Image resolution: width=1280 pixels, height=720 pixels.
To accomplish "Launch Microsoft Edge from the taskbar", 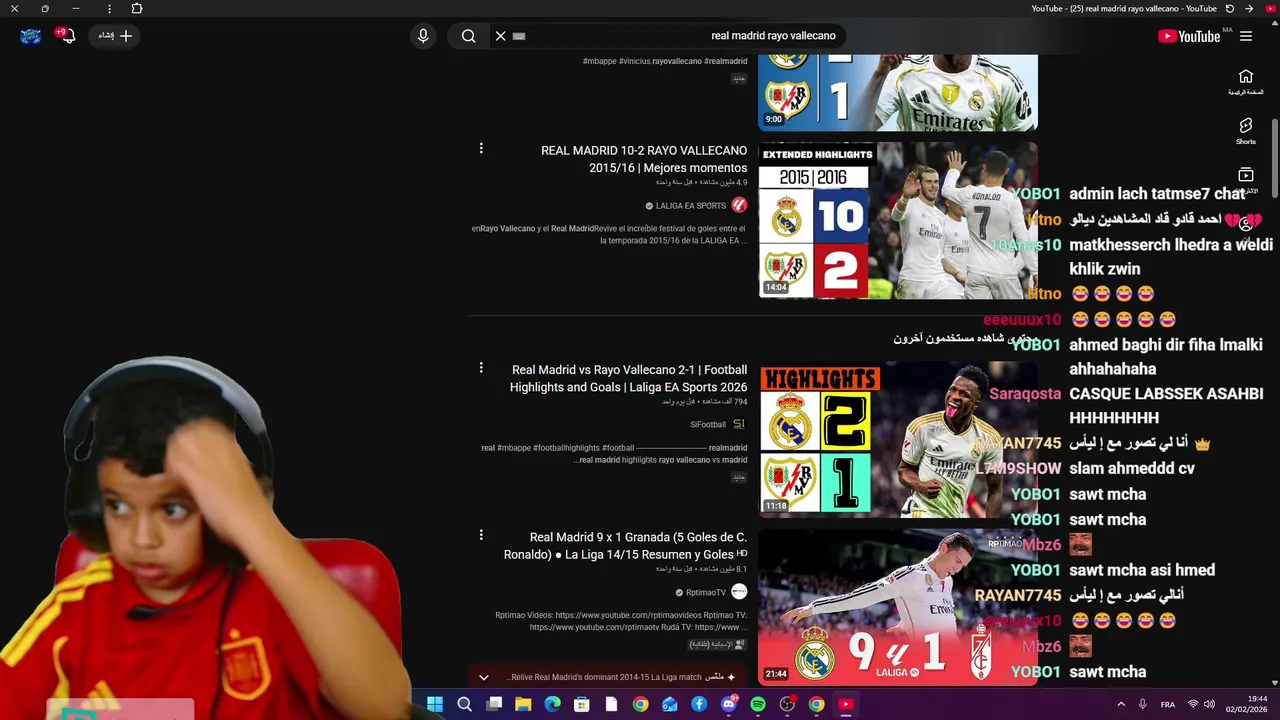I will coord(552,704).
